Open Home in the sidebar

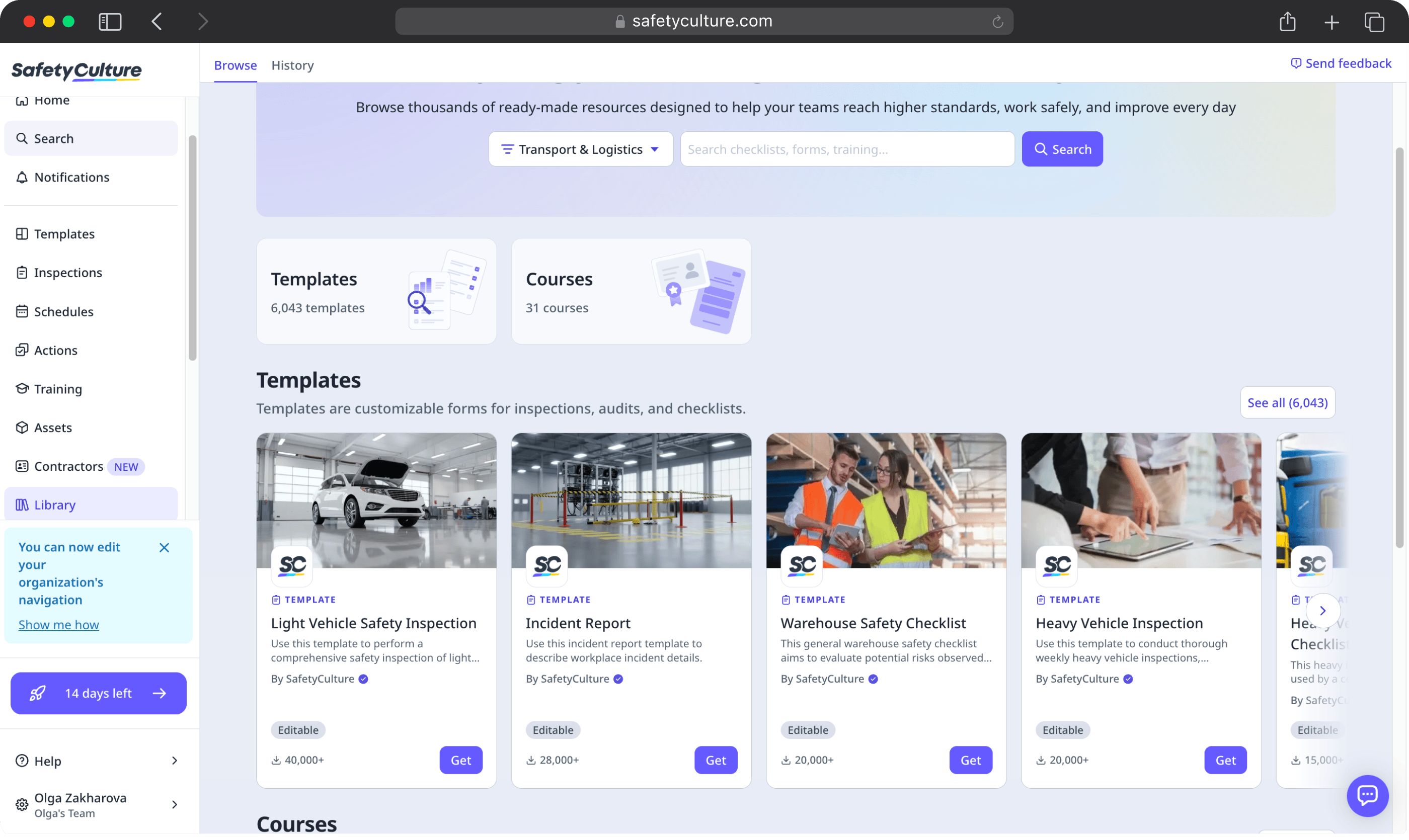(91, 101)
